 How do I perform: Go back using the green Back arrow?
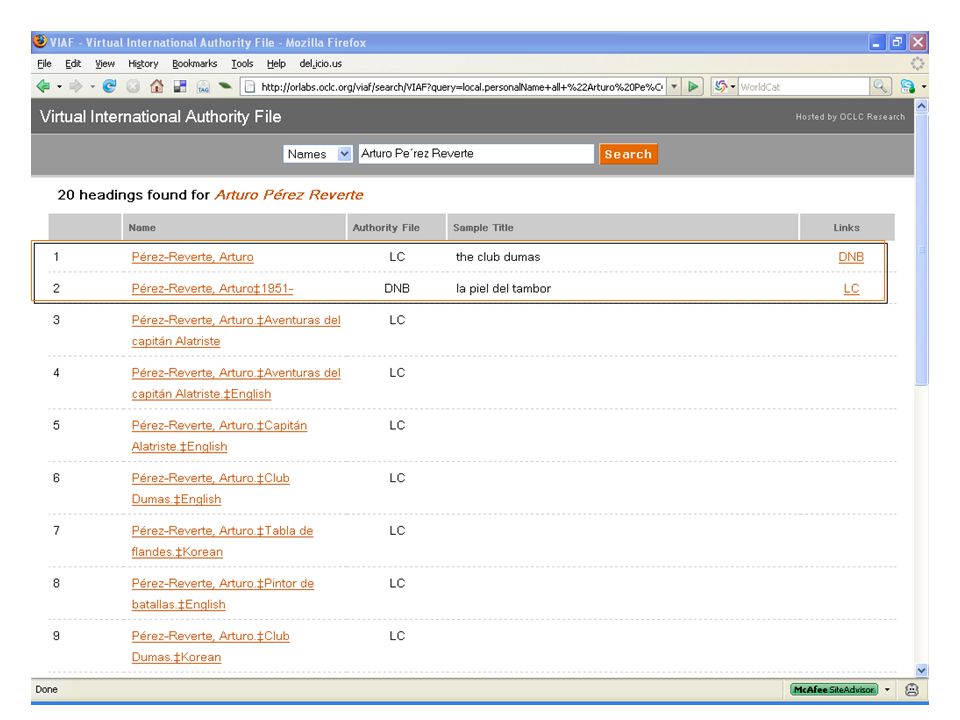(x=43, y=86)
